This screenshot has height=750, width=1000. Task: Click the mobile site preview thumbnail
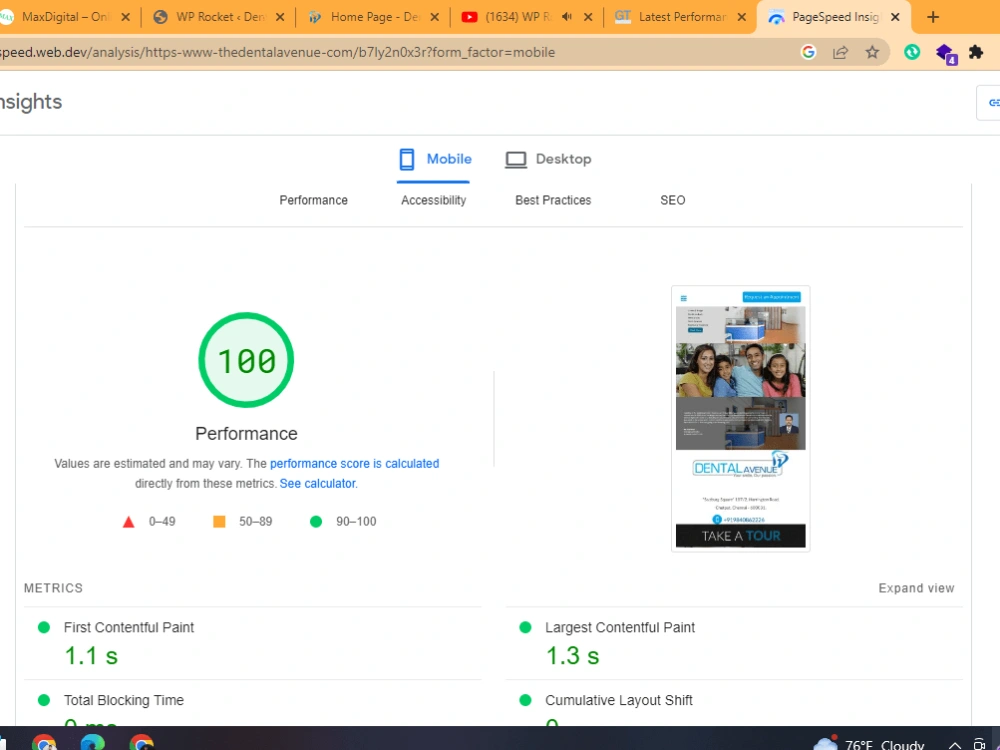740,417
